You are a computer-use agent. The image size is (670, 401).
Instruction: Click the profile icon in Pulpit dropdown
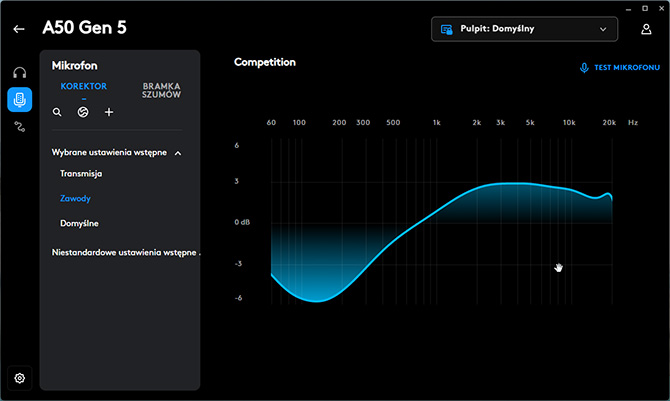pyautogui.click(x=447, y=29)
